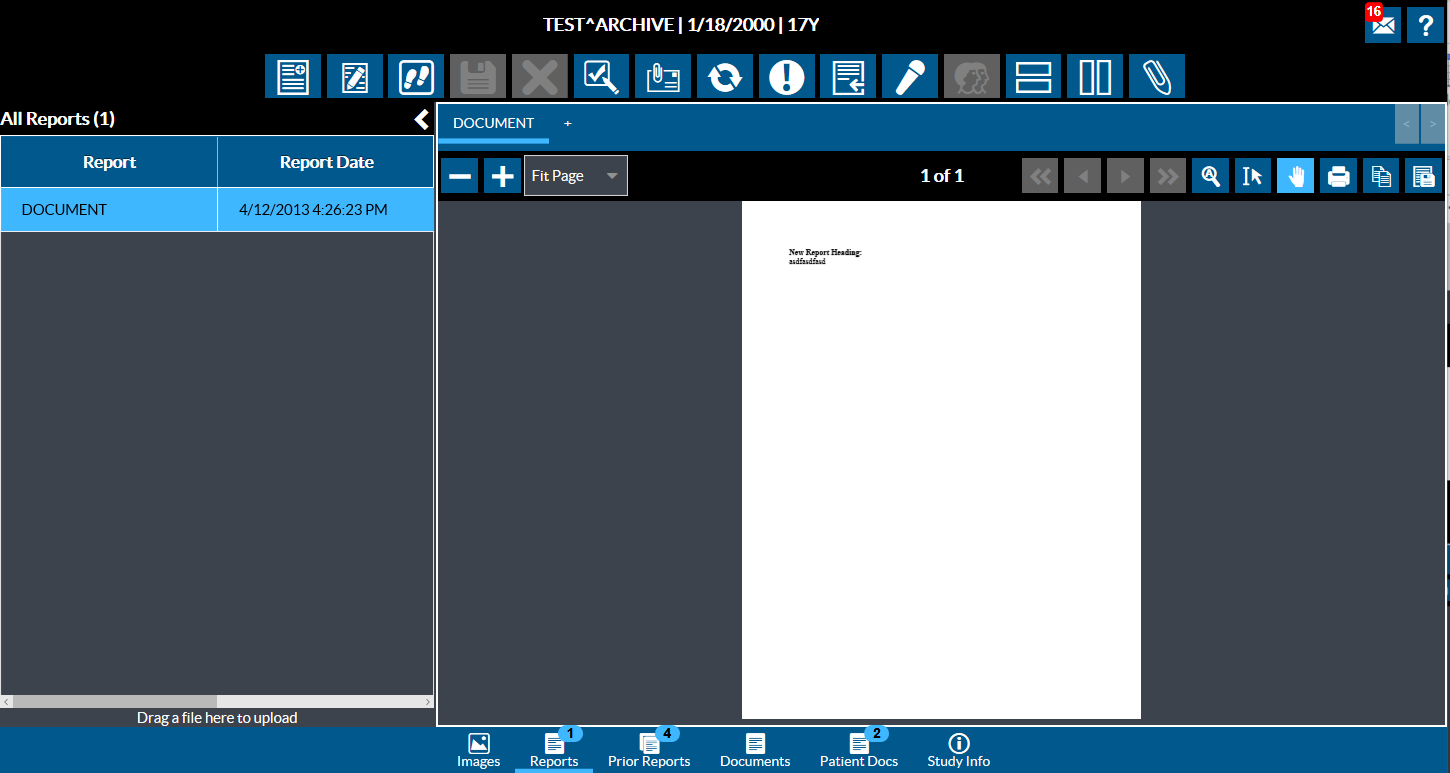Click the paperclip attachment icon
The width and height of the screenshot is (1450, 773).
[1156, 76]
